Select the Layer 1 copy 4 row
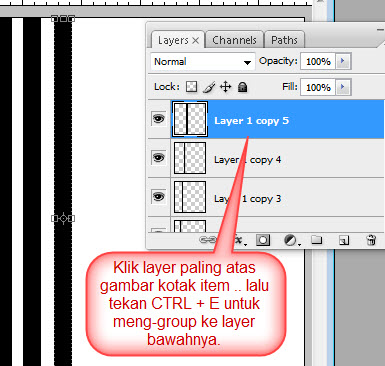The height and width of the screenshot is (366, 385). 266,158
